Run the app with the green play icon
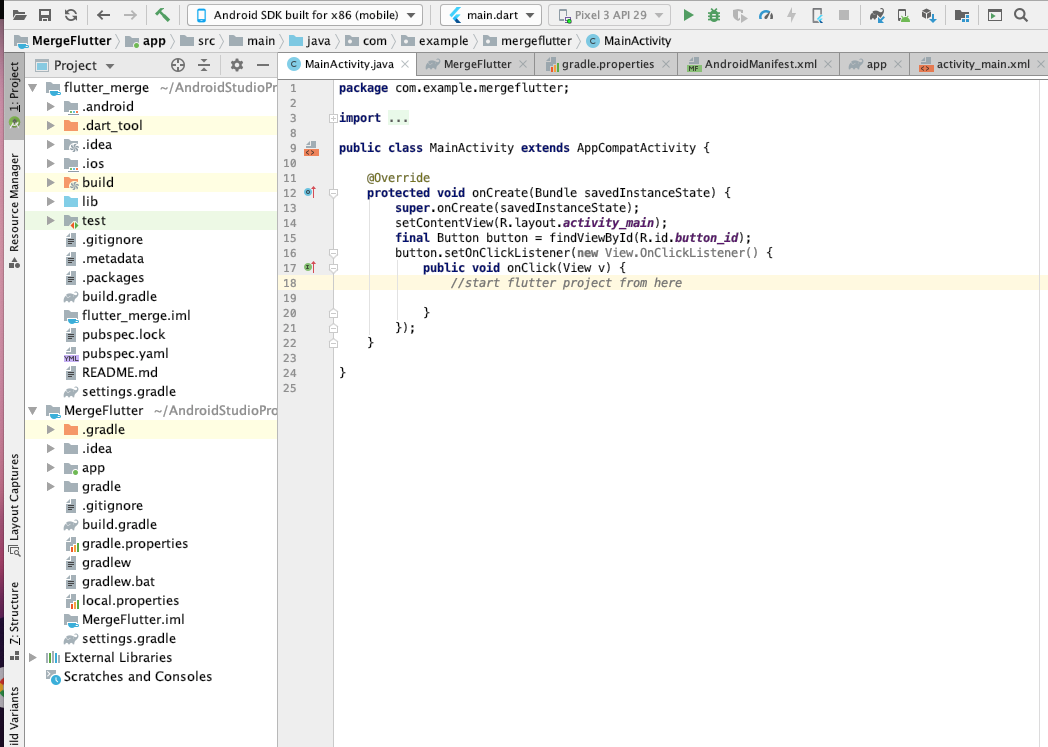The width and height of the screenshot is (1048, 747). [x=688, y=15]
